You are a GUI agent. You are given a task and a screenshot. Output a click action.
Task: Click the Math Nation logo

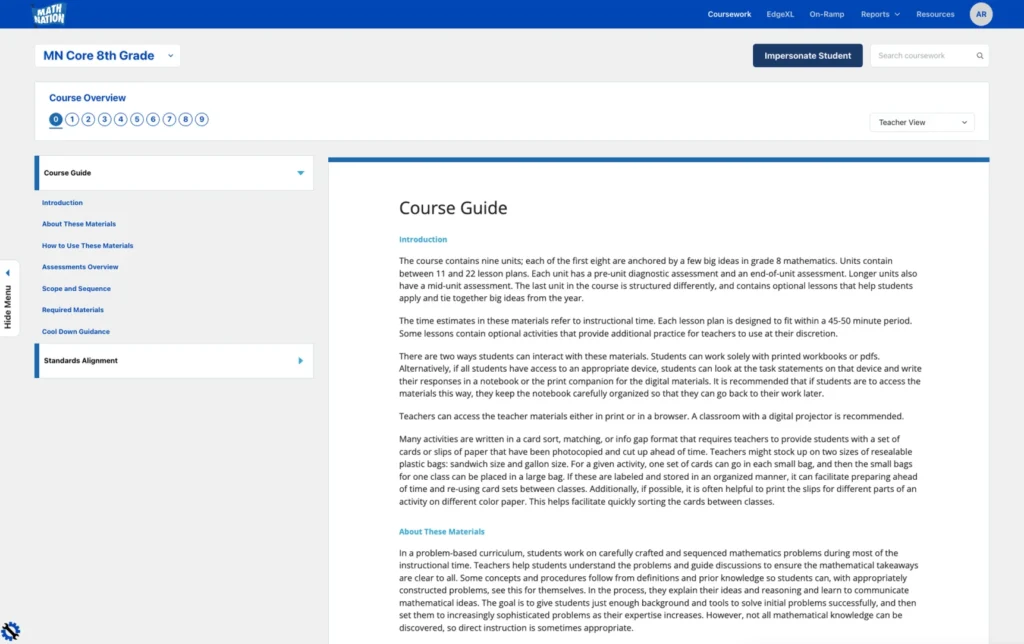[48, 14]
